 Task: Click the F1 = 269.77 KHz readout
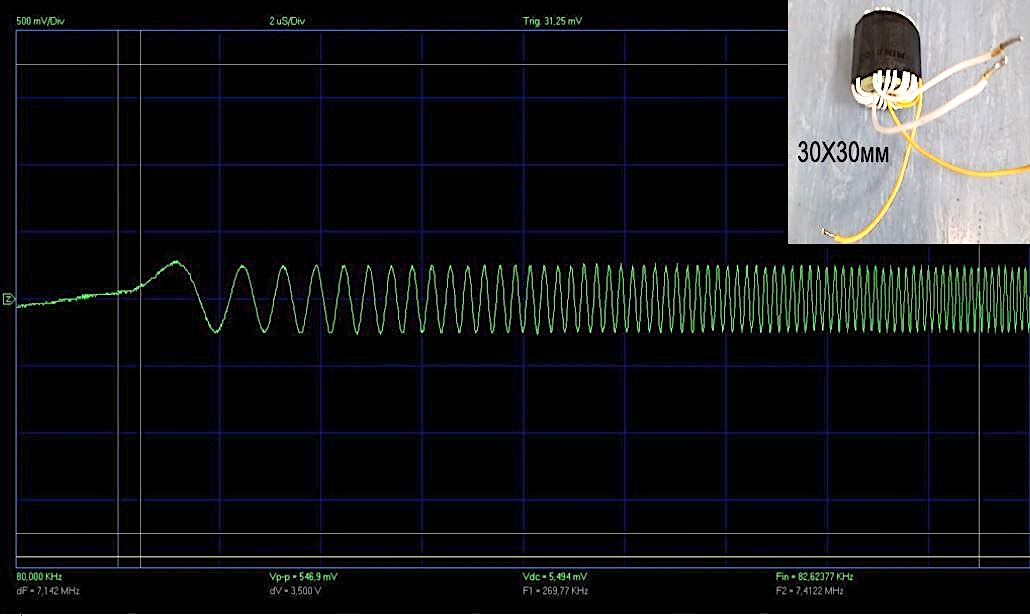tap(555, 591)
